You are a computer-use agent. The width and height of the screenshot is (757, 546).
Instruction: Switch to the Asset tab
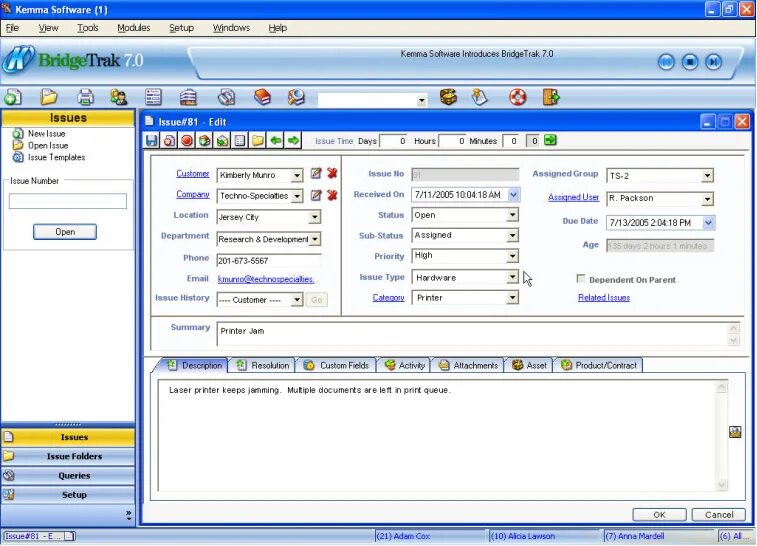pyautogui.click(x=529, y=365)
